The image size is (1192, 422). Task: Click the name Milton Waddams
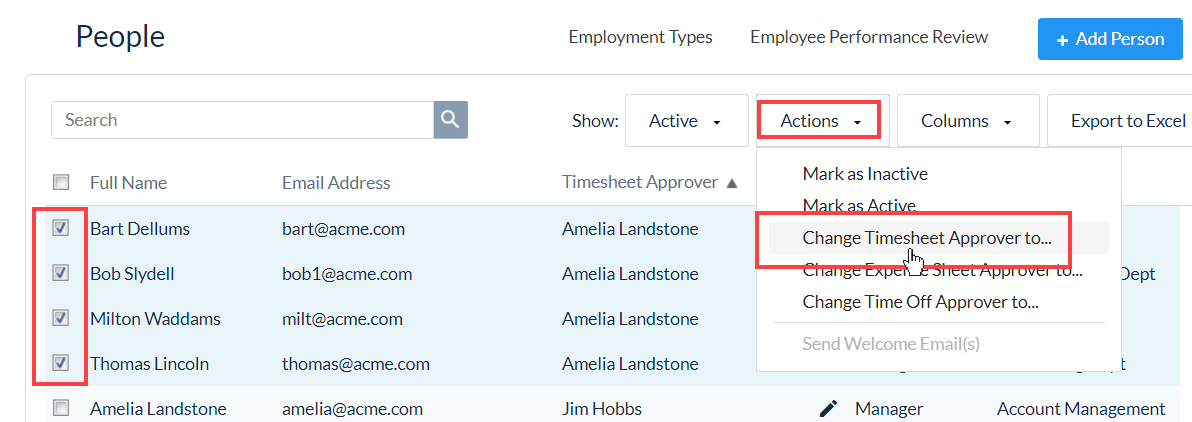pos(155,318)
